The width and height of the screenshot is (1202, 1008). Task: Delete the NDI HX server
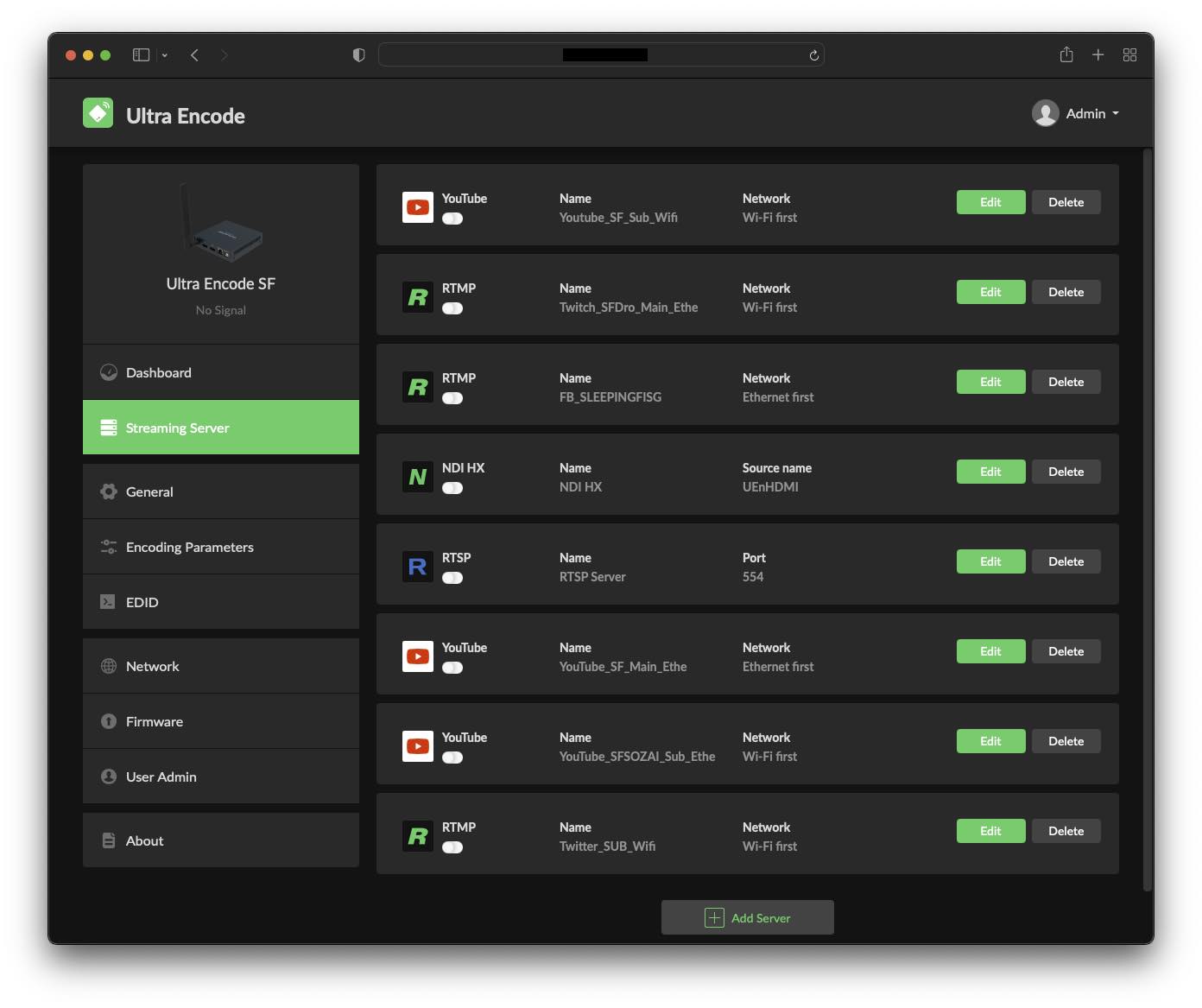pos(1066,472)
